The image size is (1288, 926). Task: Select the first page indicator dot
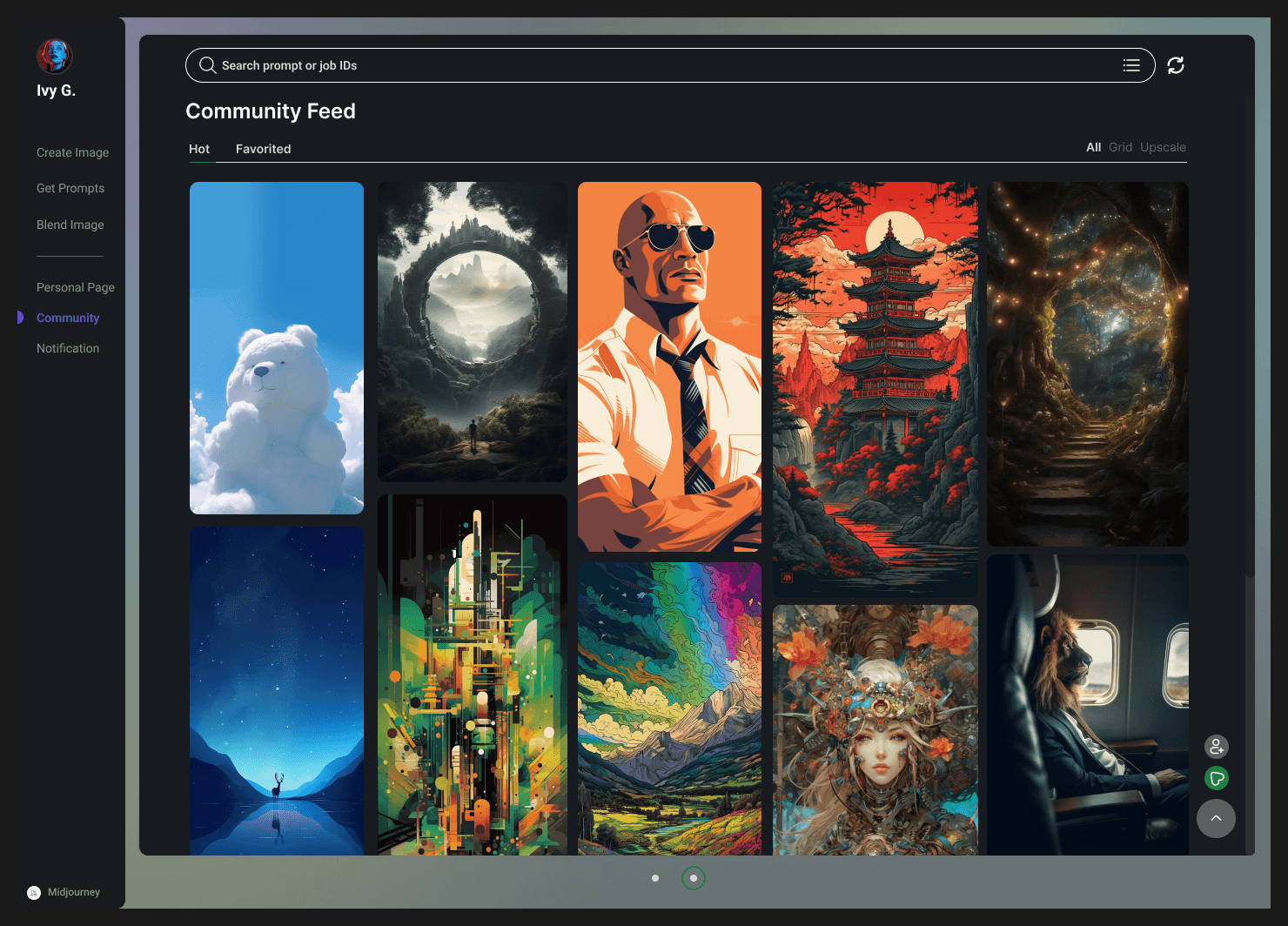655,878
